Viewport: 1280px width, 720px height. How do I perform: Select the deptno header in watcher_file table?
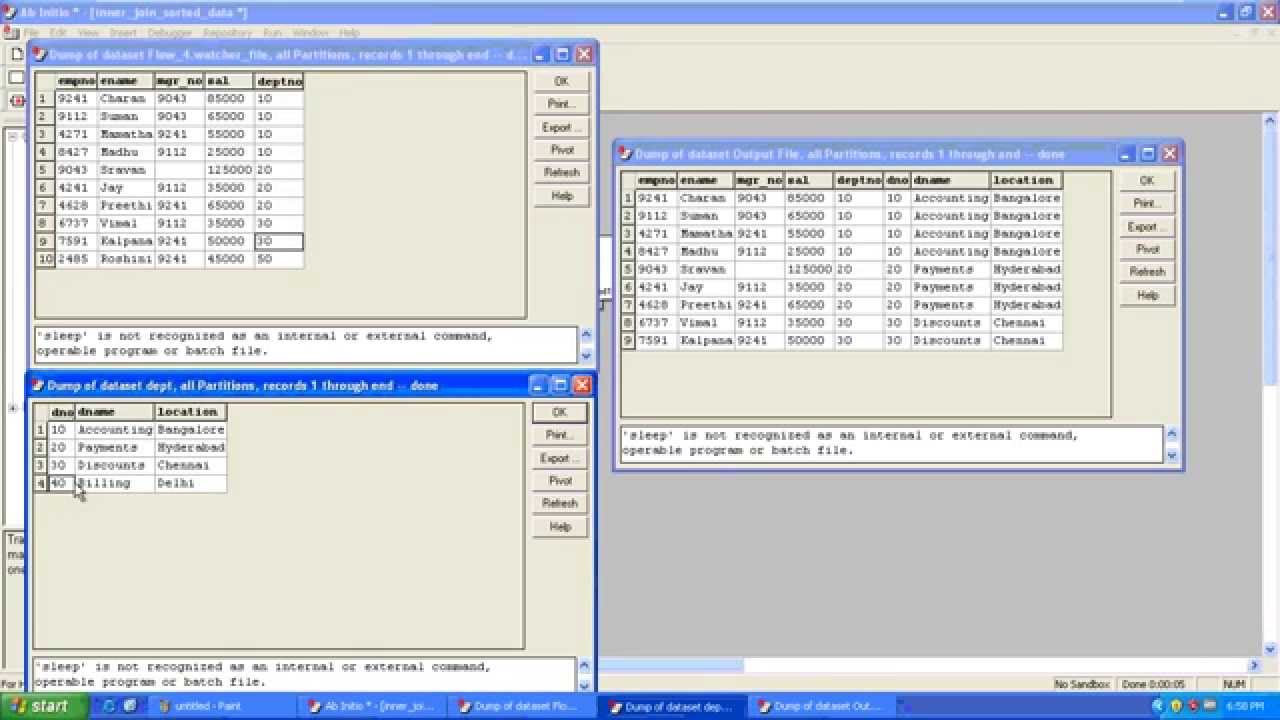click(x=279, y=81)
